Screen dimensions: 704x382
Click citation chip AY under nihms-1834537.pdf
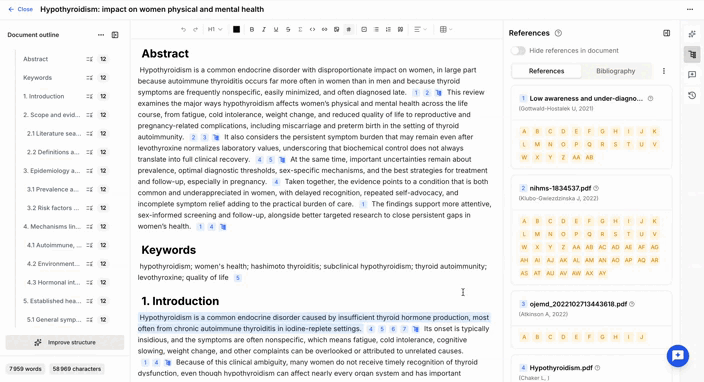[x=603, y=273]
